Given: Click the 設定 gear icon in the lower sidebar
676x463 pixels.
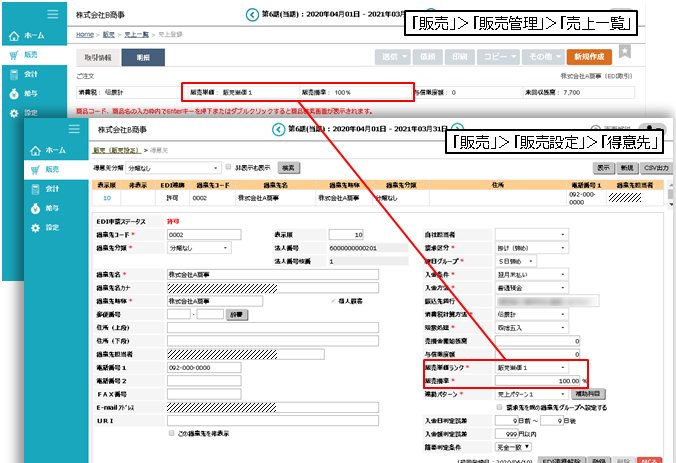Looking at the screenshot, I should point(33,228).
